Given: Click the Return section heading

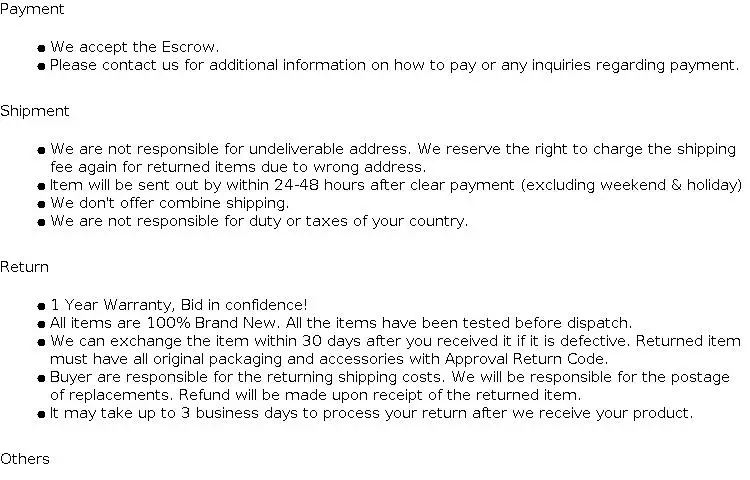Looking at the screenshot, I should pyautogui.click(x=24, y=267).
